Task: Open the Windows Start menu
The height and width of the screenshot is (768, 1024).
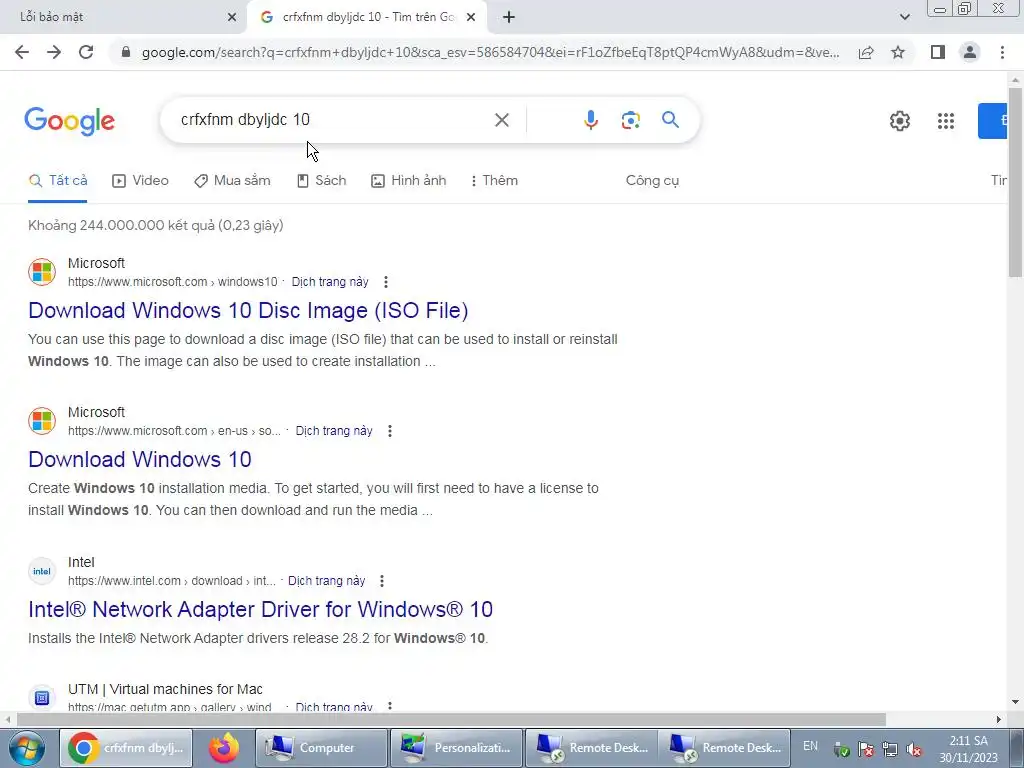Action: click(26, 748)
